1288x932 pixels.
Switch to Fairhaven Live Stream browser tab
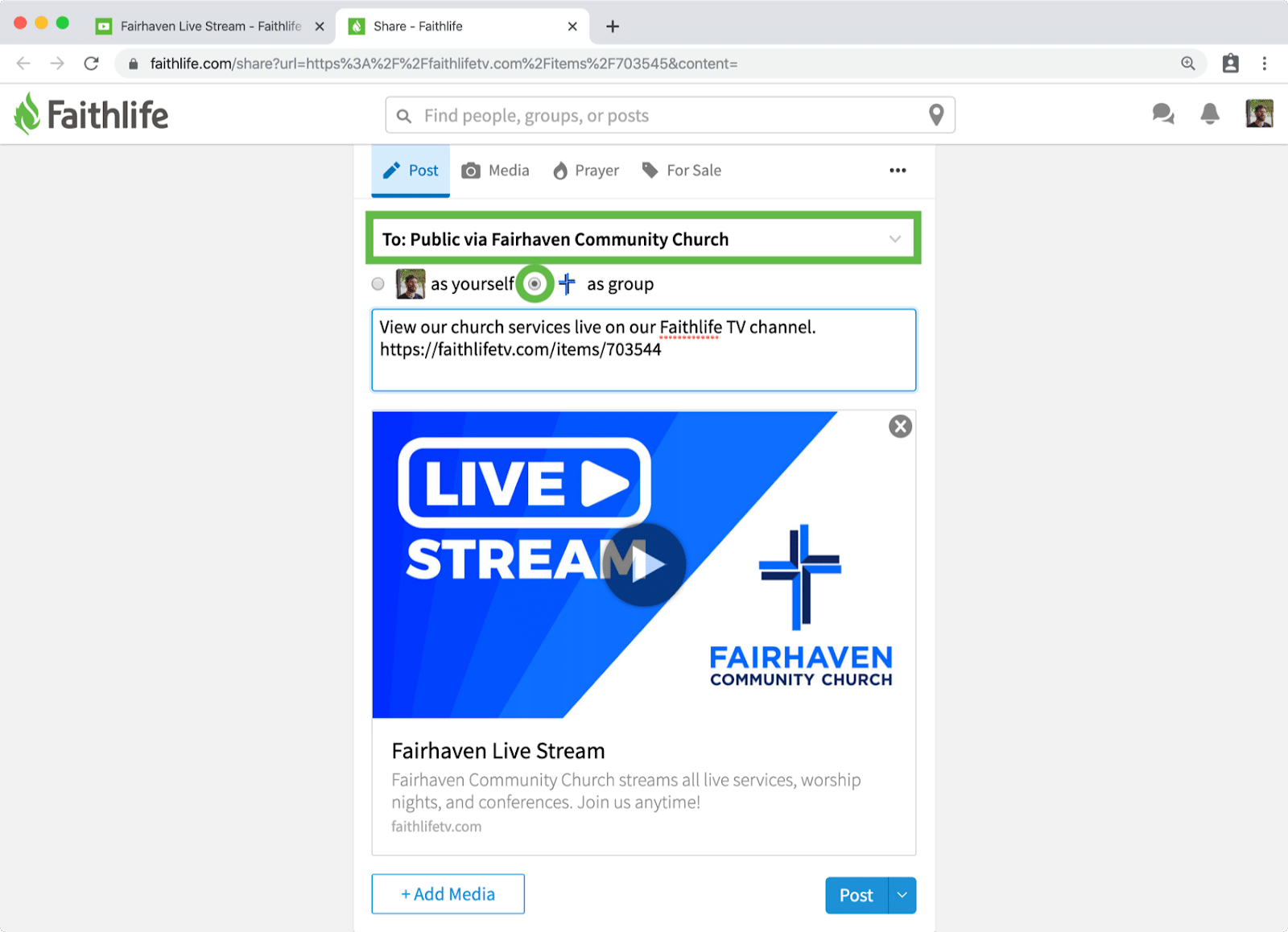(x=210, y=27)
